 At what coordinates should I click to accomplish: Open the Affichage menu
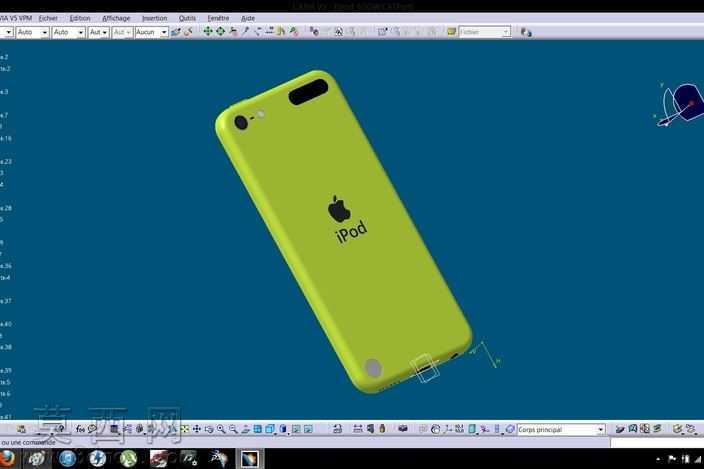click(x=116, y=18)
